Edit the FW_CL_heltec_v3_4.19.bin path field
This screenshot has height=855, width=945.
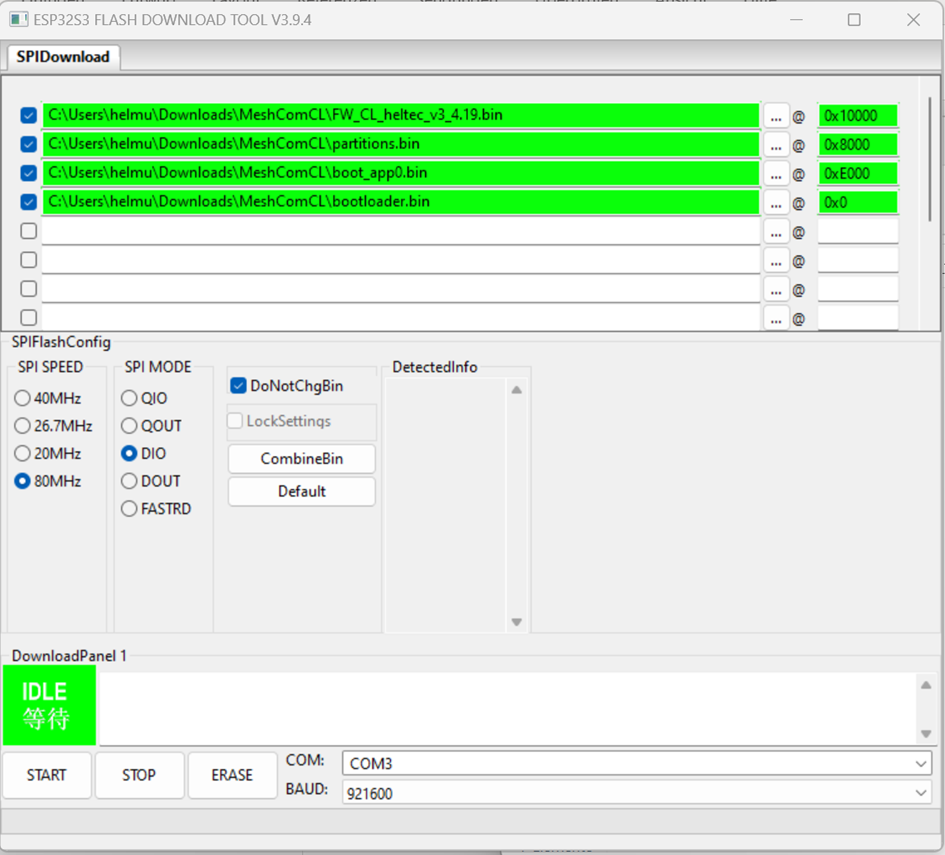[x=401, y=115]
